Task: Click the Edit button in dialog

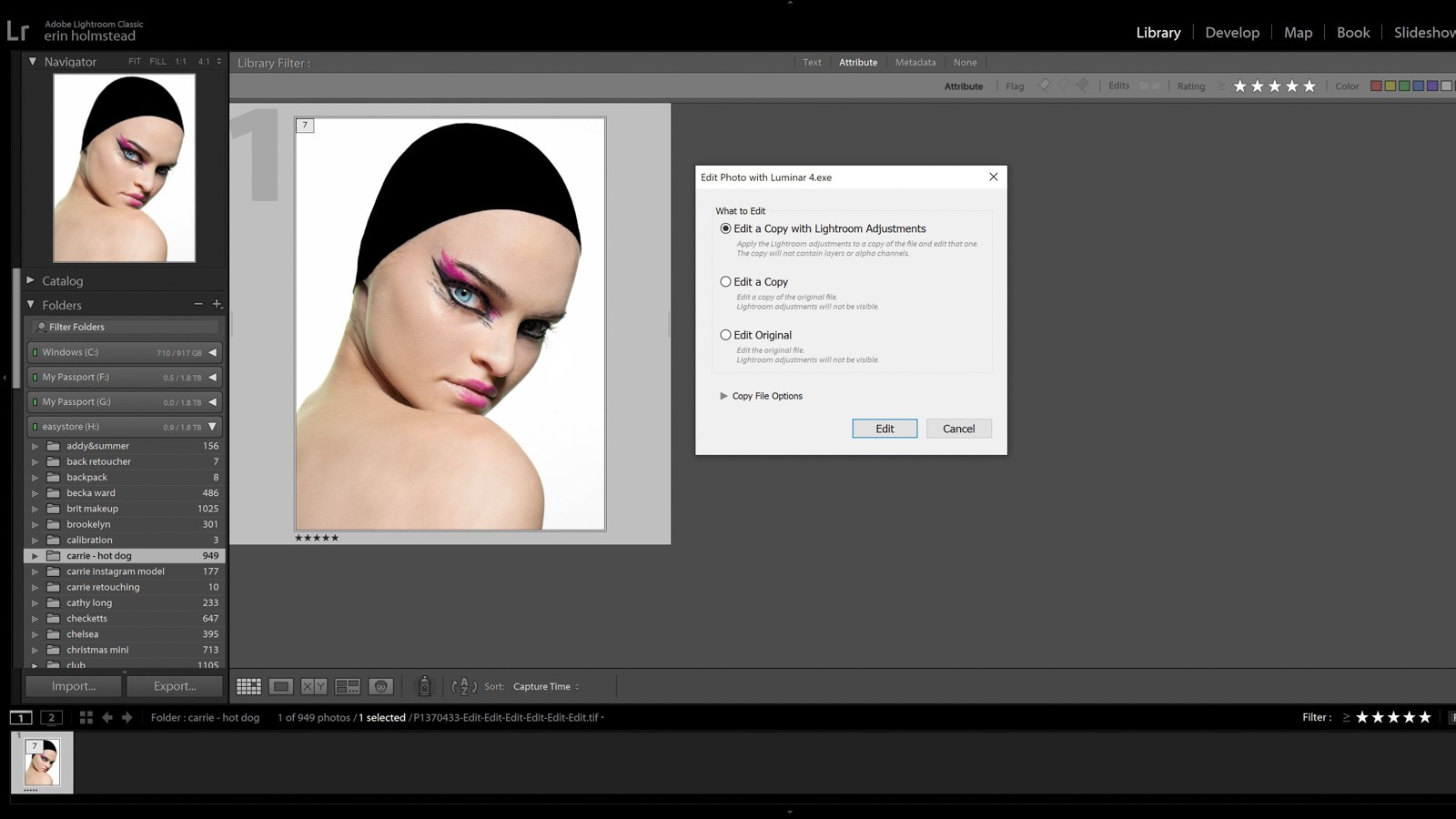Action: point(884,429)
